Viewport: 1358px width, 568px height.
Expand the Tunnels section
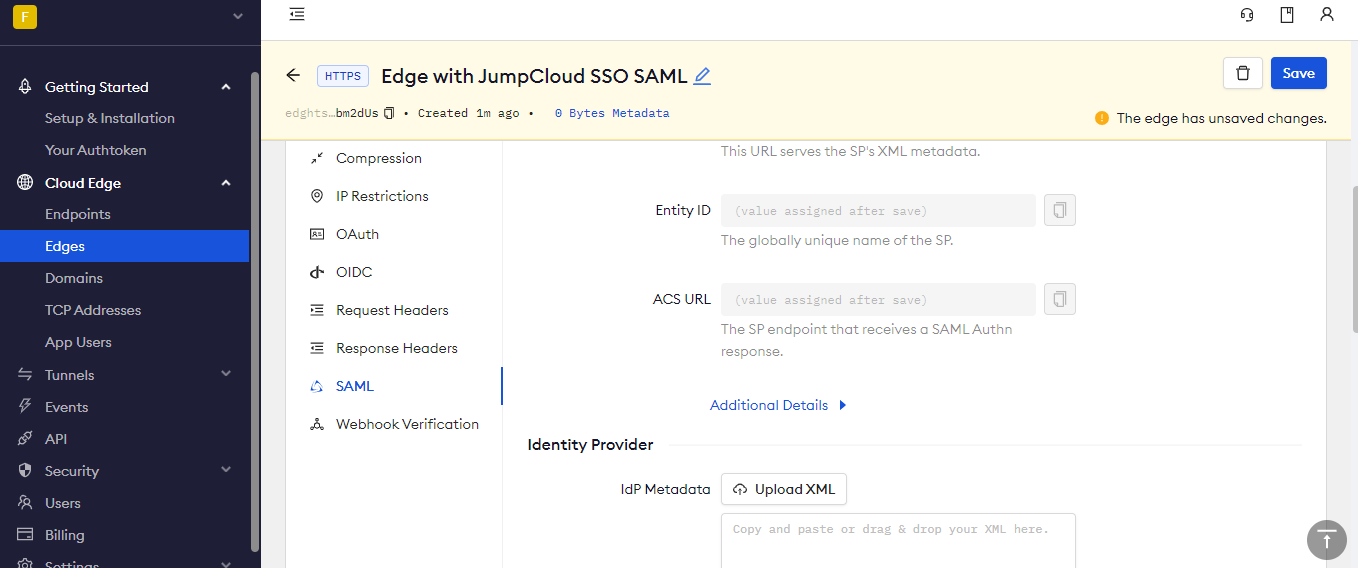click(226, 374)
